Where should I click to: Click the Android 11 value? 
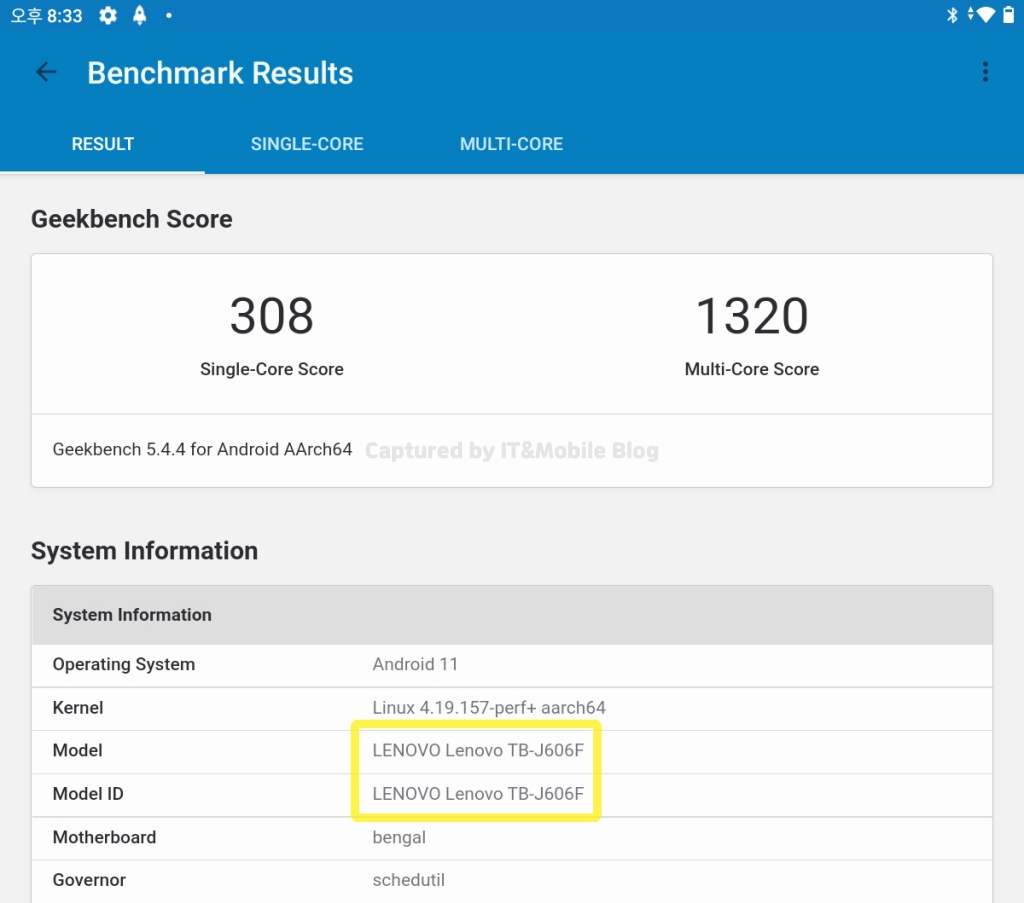(x=415, y=665)
